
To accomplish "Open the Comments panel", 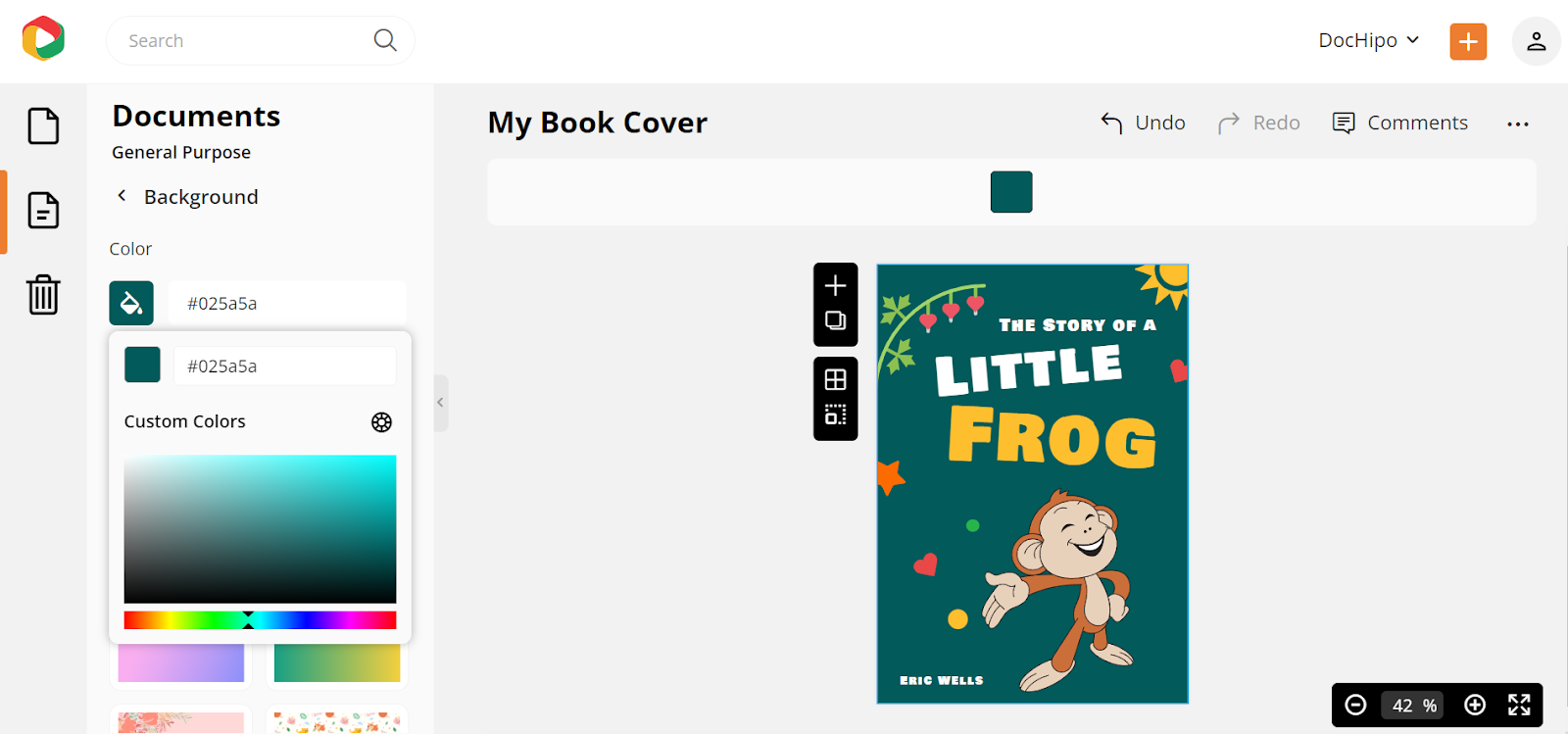I will (x=1400, y=122).
